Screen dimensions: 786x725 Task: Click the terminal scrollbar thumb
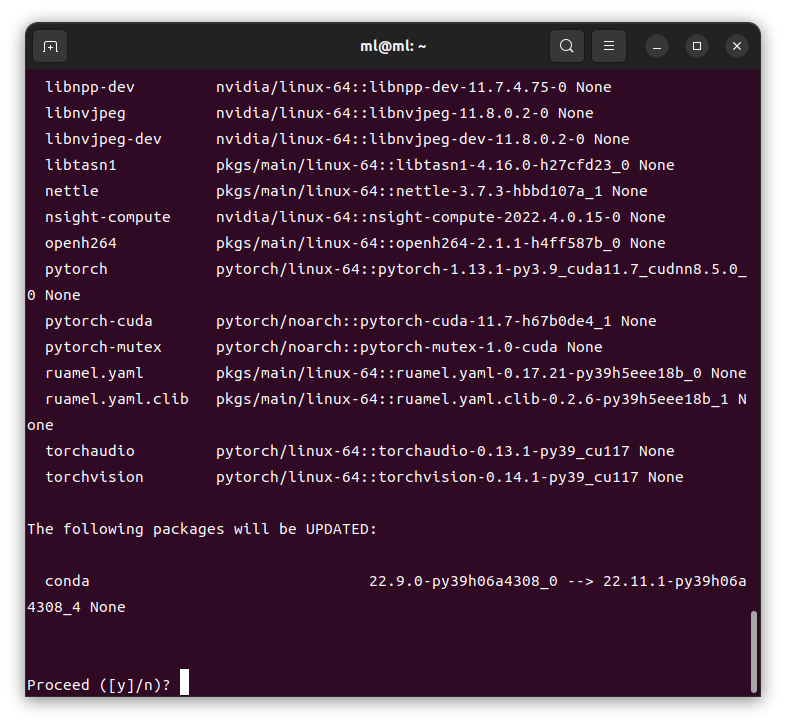[x=753, y=651]
